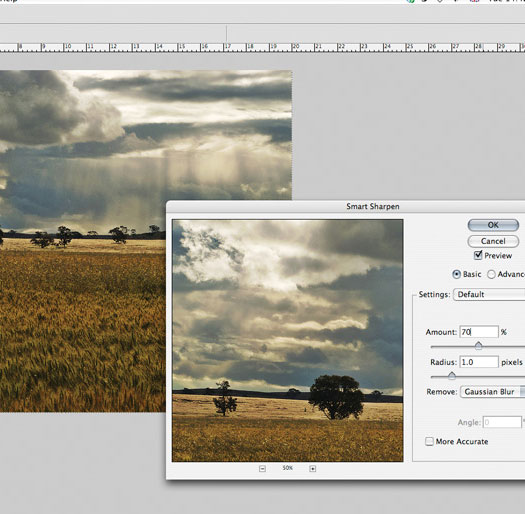Image resolution: width=525 pixels, height=514 pixels.
Task: Click the Radius slider handle
Action: pyautogui.click(x=452, y=376)
